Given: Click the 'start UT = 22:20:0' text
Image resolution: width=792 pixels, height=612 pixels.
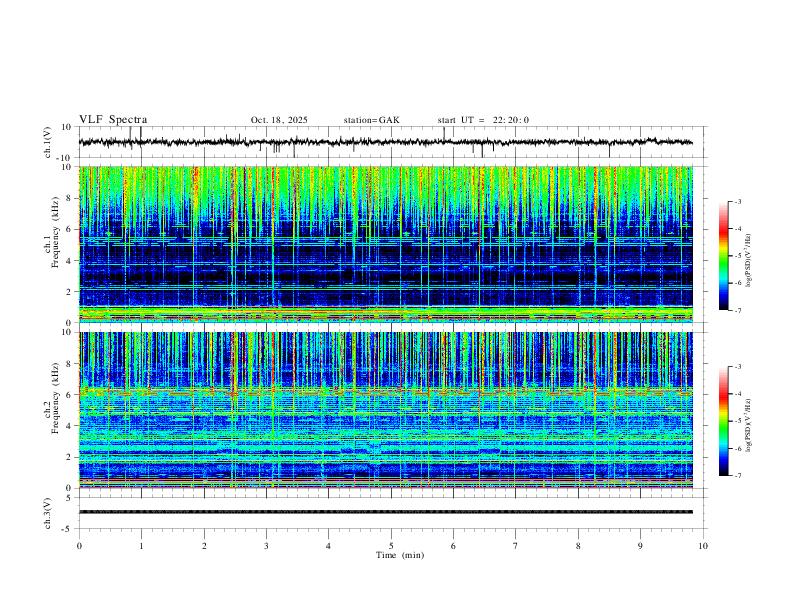Looking at the screenshot, I should 483,120.
